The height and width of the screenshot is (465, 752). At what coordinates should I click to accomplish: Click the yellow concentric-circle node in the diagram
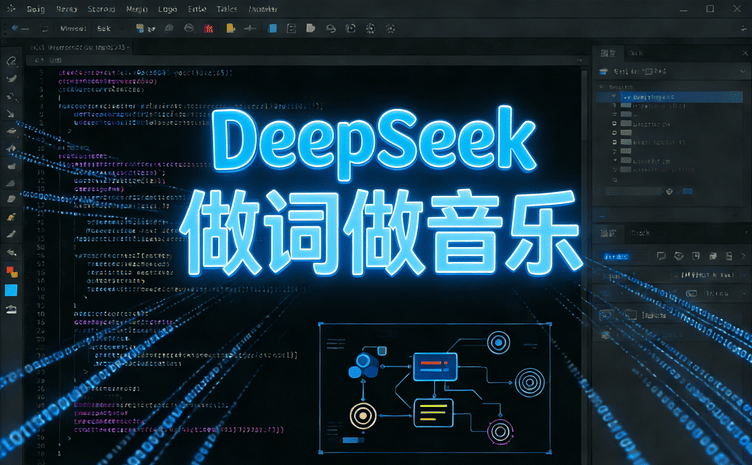[363, 416]
